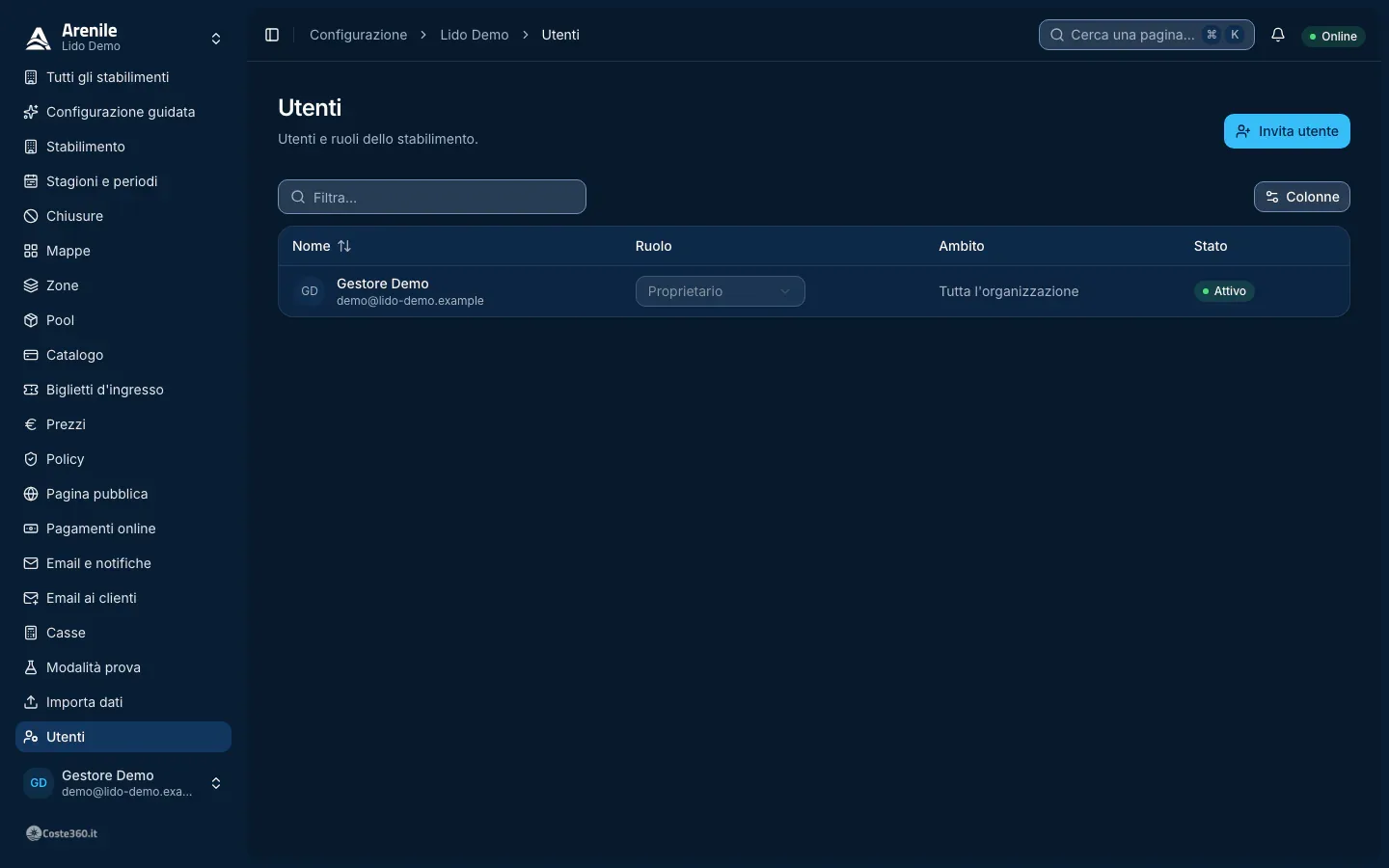
Task: Click Tutta l'organizzazione cell
Action: (x=1008, y=291)
